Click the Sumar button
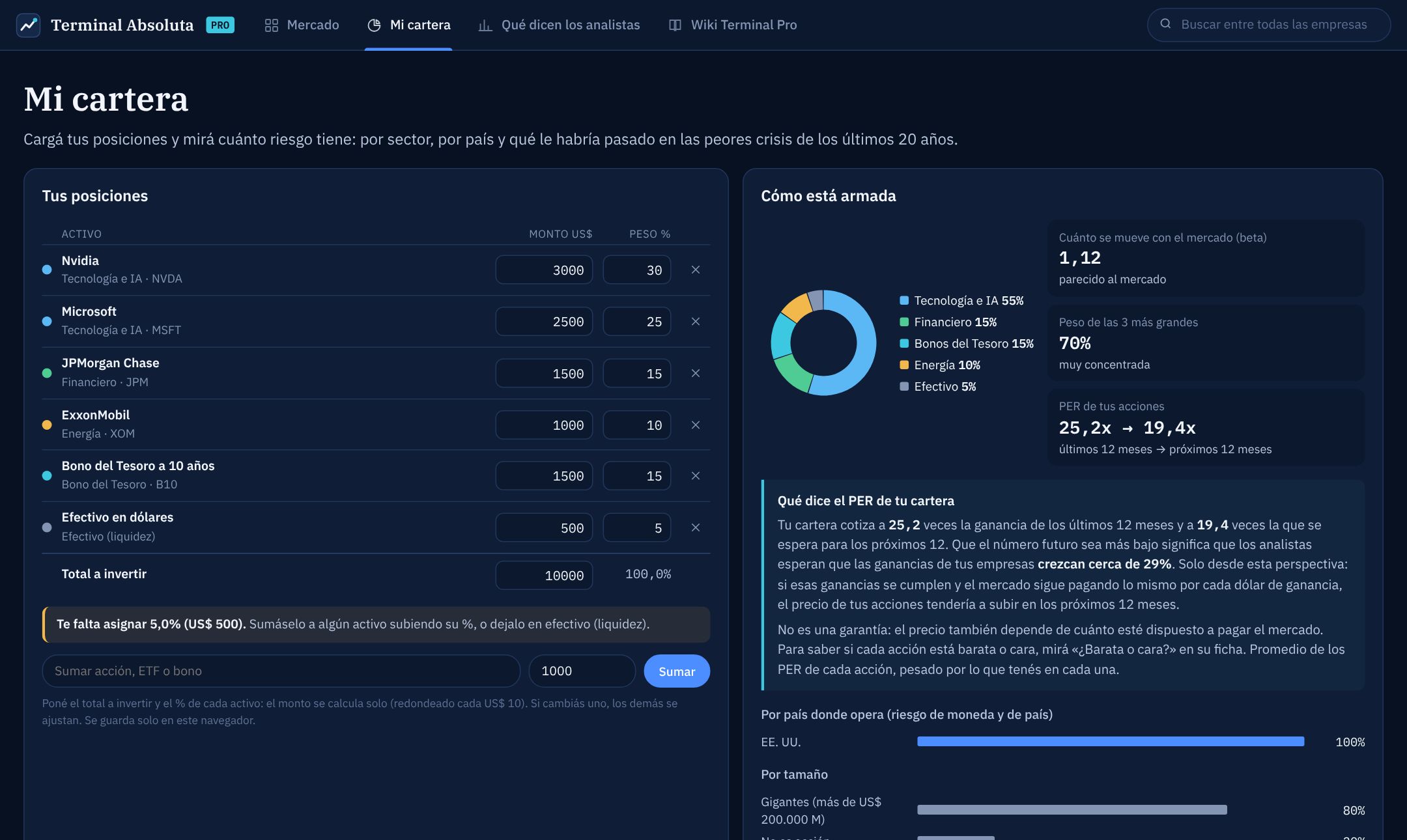 tap(677, 671)
